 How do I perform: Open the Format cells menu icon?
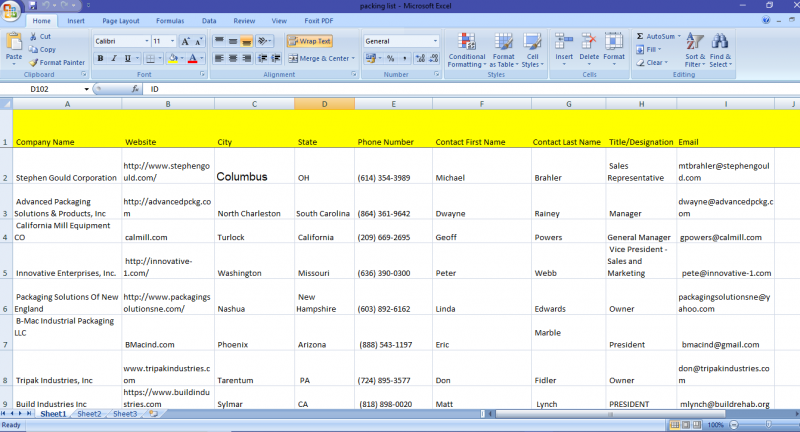[614, 41]
